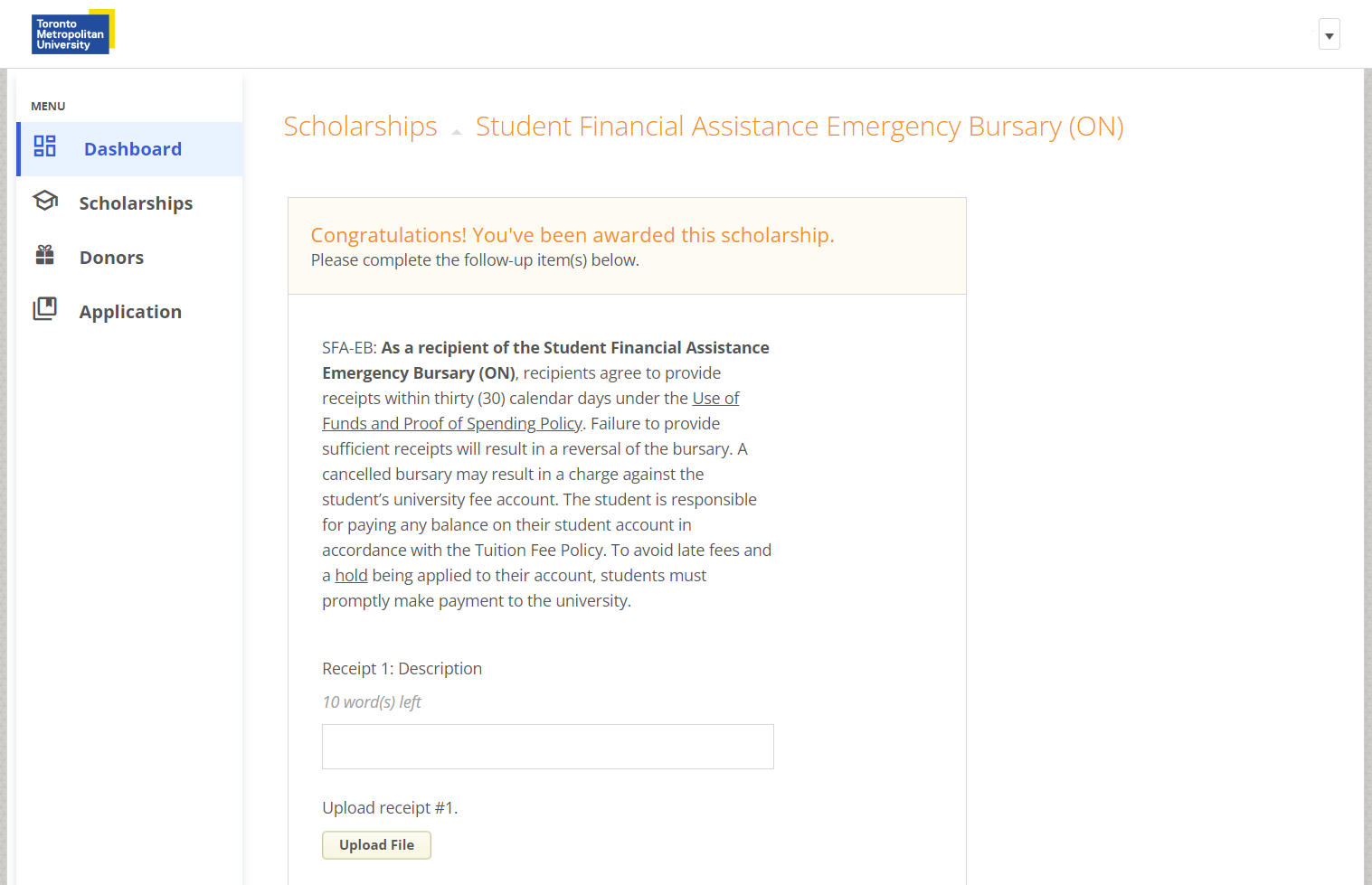Click the 10 word(s) left counter
Image resolution: width=1372 pixels, height=885 pixels.
pyautogui.click(x=371, y=701)
